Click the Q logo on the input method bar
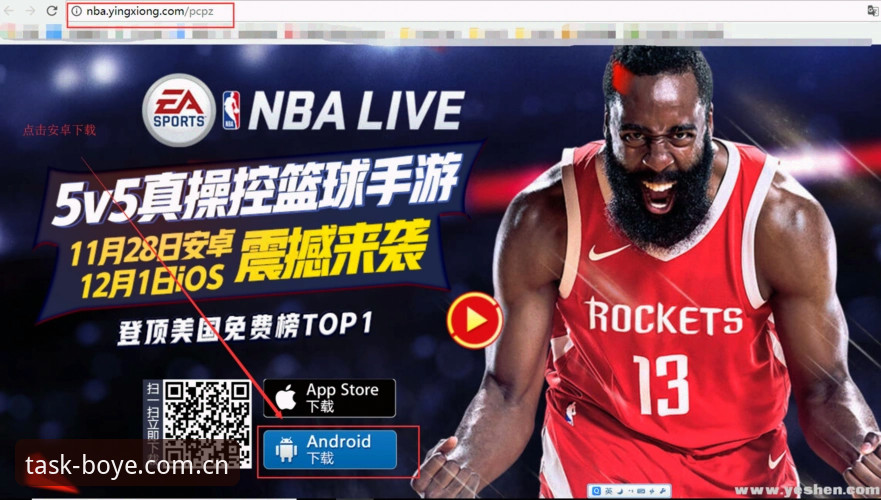The width and height of the screenshot is (881, 500). coord(597,491)
